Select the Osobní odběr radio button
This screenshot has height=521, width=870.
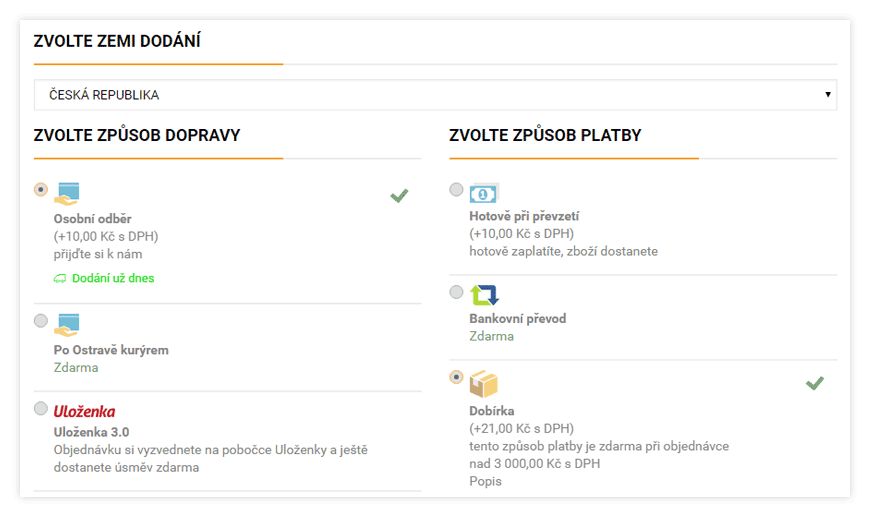point(41,189)
